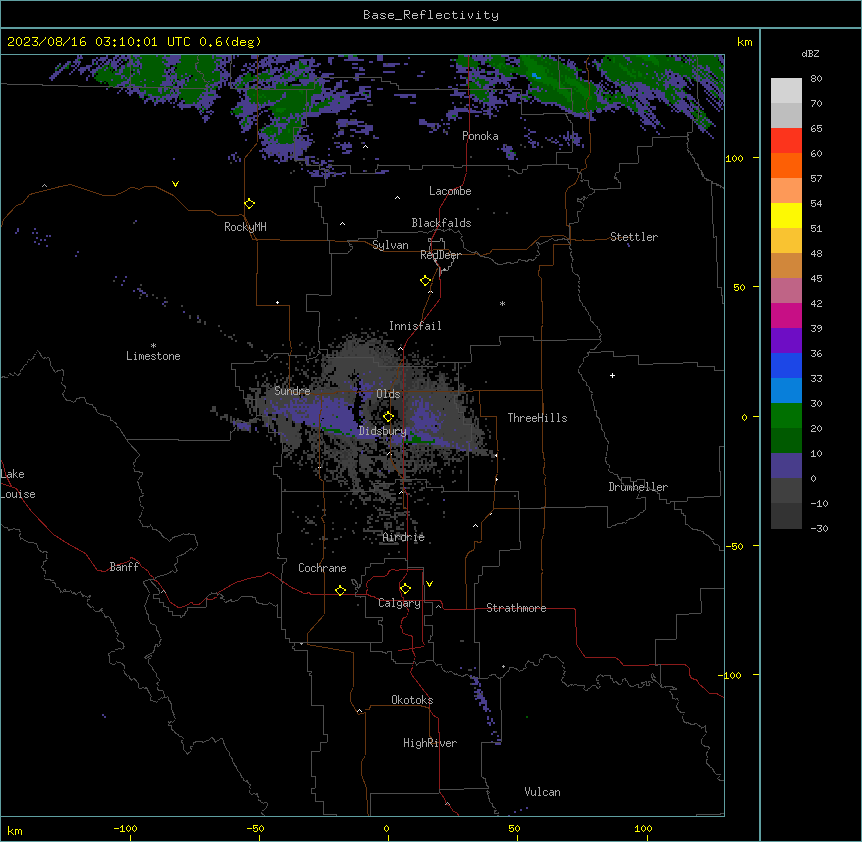862x842 pixels.
Task: Click the Didsbury town label
Action: 383,431
